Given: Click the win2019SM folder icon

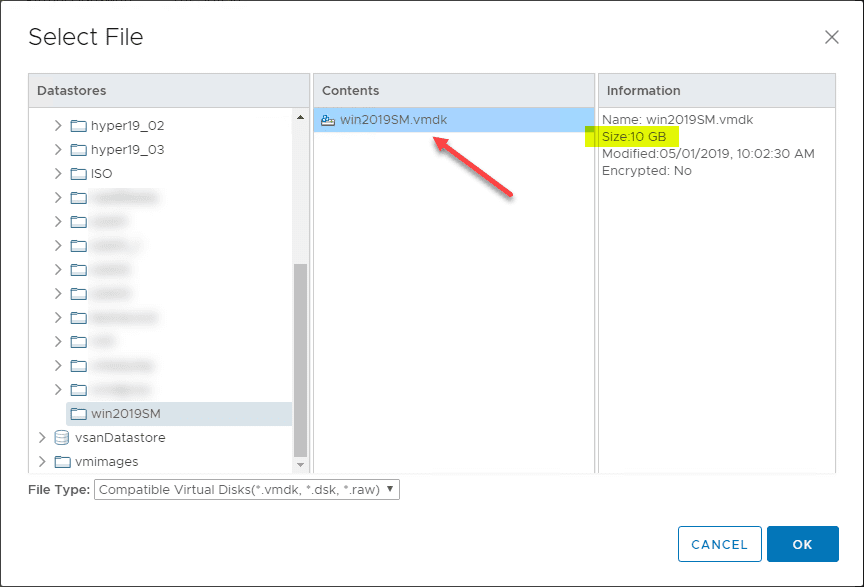Looking at the screenshot, I should (x=79, y=413).
